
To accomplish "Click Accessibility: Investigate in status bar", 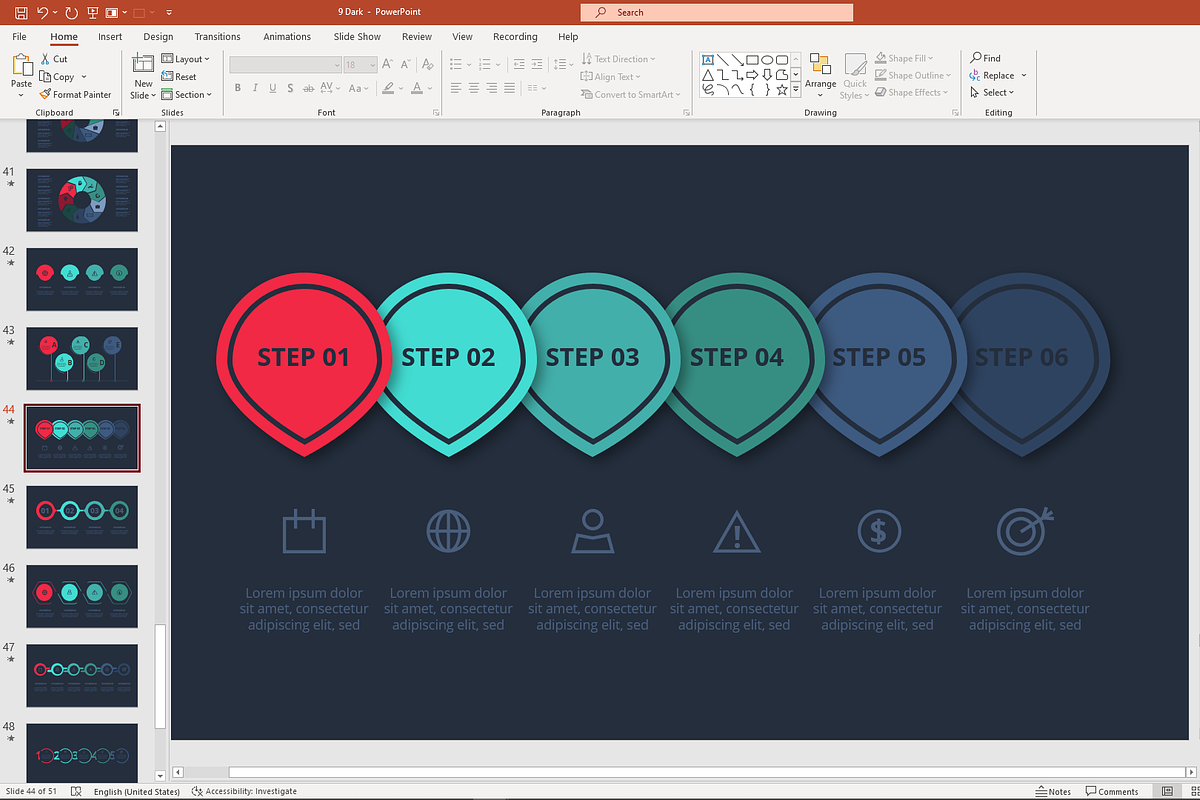I will (x=244, y=791).
